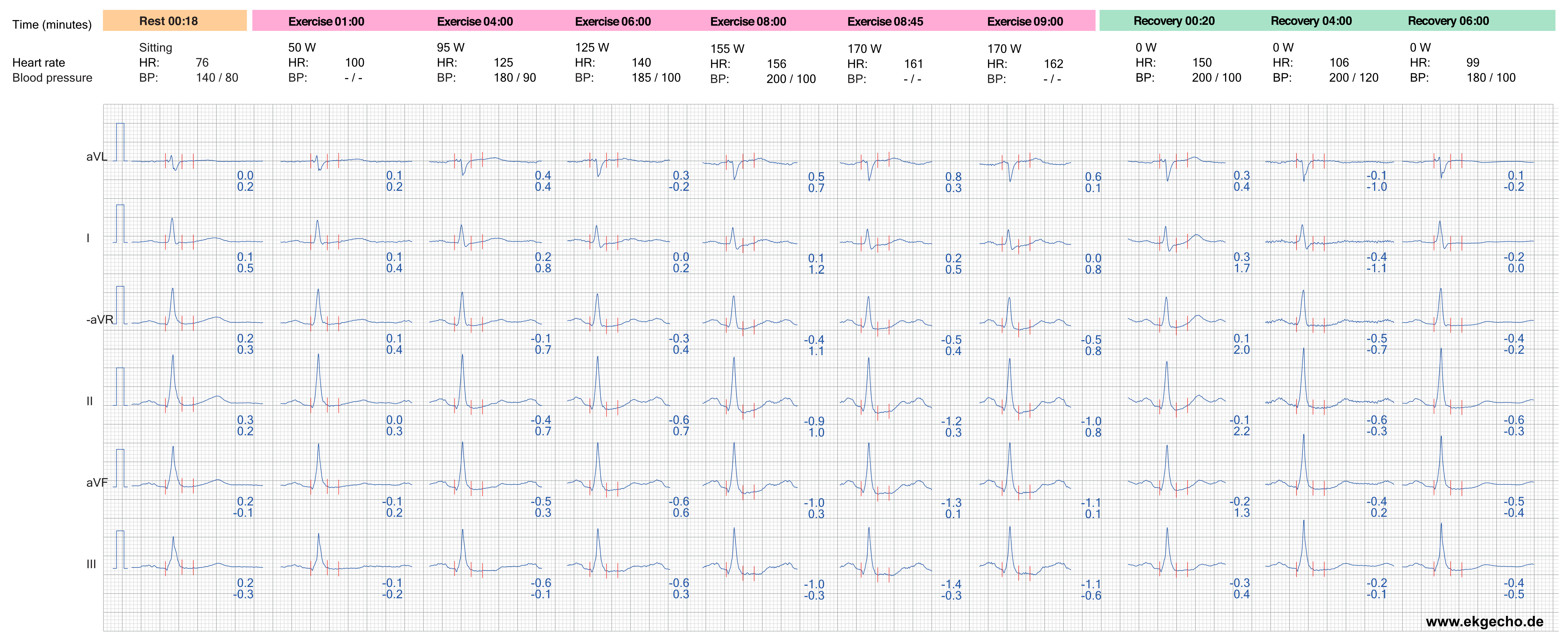
Task: Select the Rest 00:18 phase header
Action: [x=169, y=21]
